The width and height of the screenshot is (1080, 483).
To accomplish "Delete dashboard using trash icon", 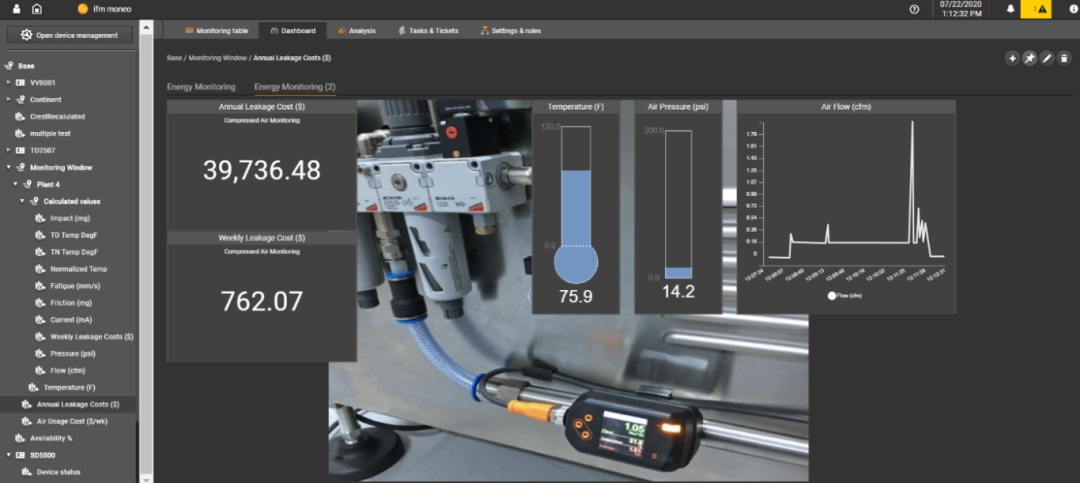I will click(x=1064, y=59).
